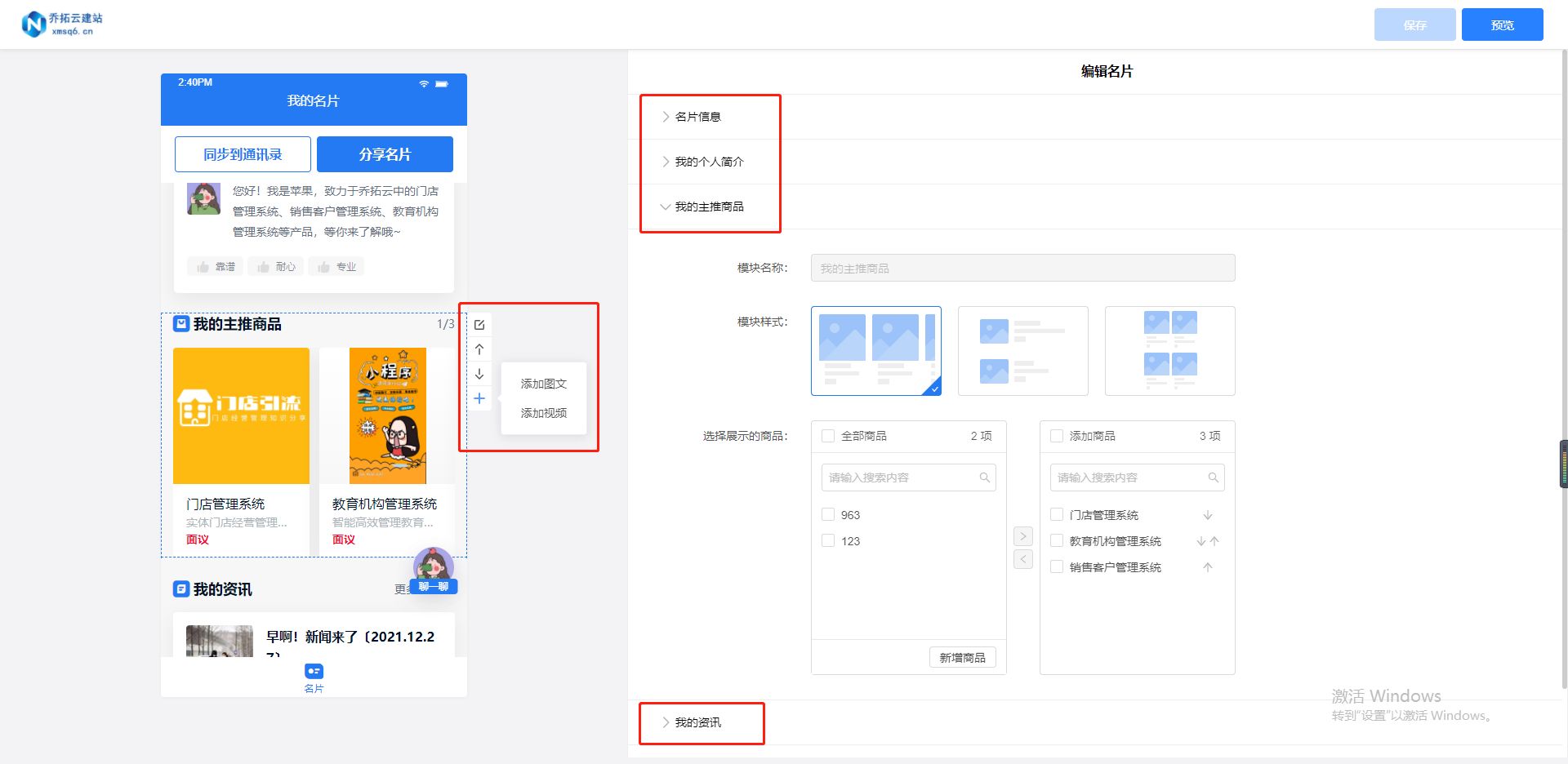Click the 预览 button
The image size is (1568, 764).
pyautogui.click(x=1503, y=24)
